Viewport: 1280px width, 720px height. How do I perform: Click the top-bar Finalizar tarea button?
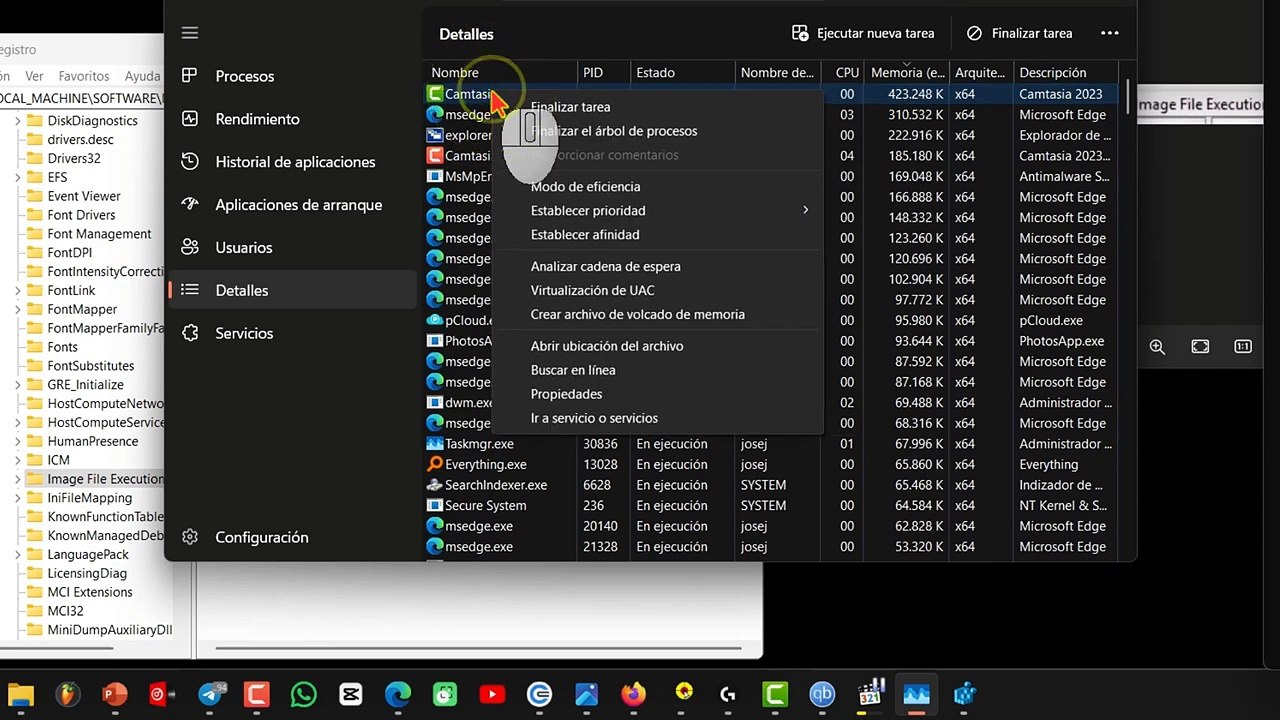tap(1020, 33)
